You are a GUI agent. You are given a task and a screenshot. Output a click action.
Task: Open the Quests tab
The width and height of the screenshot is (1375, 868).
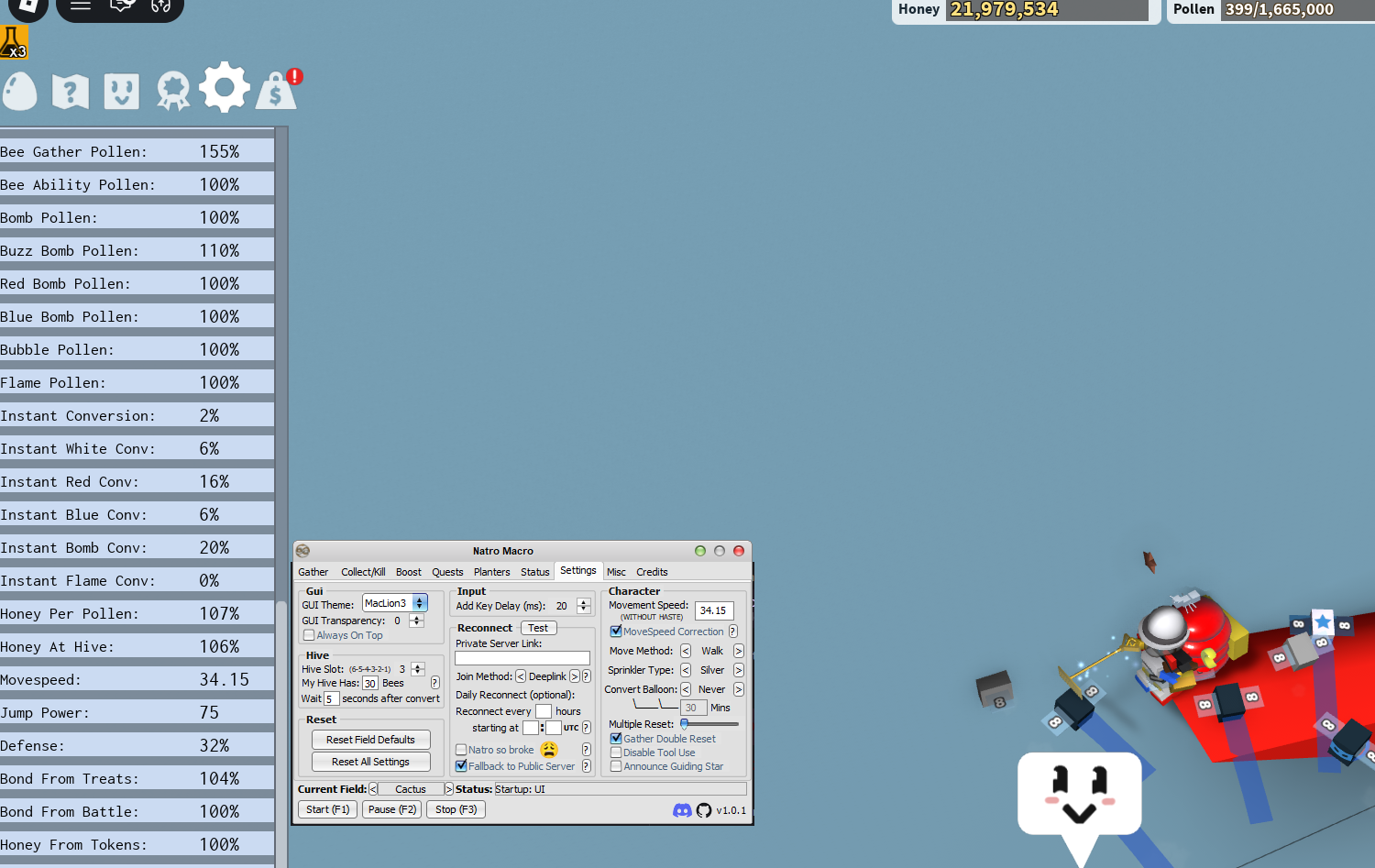[447, 572]
